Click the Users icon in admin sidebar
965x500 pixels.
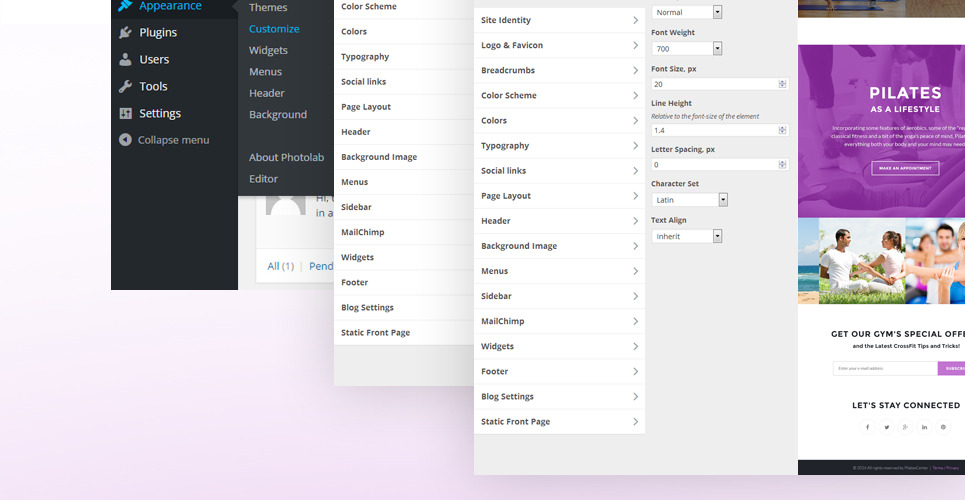tap(125, 60)
